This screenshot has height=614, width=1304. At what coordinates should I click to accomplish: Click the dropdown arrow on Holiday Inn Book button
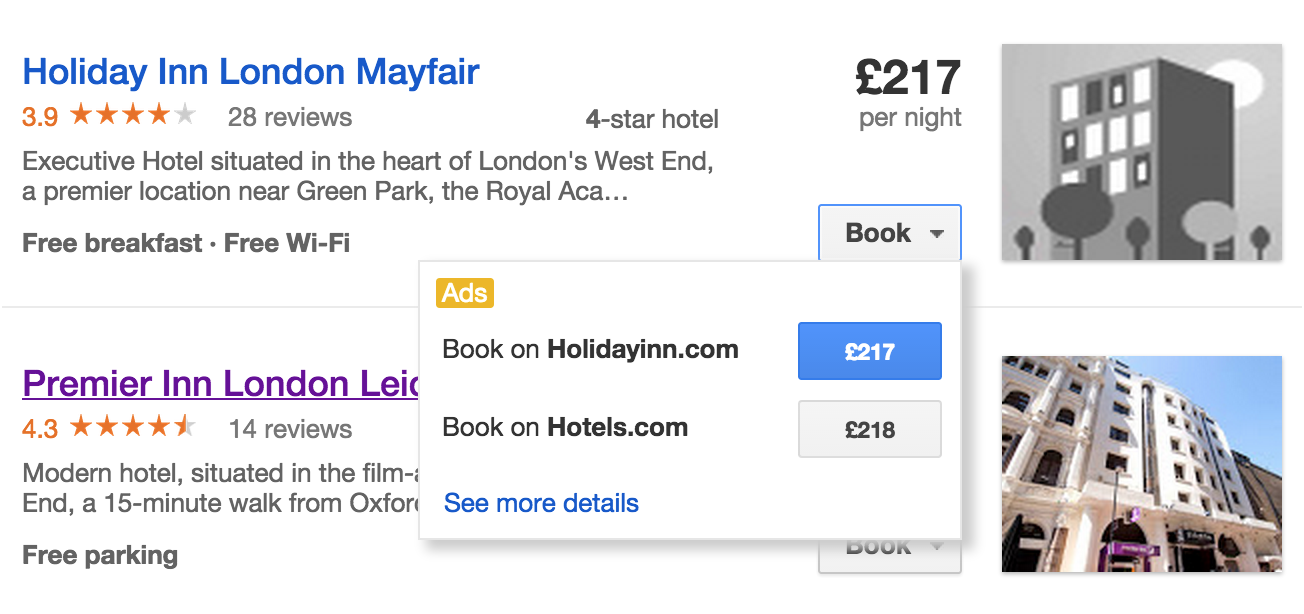(x=936, y=234)
